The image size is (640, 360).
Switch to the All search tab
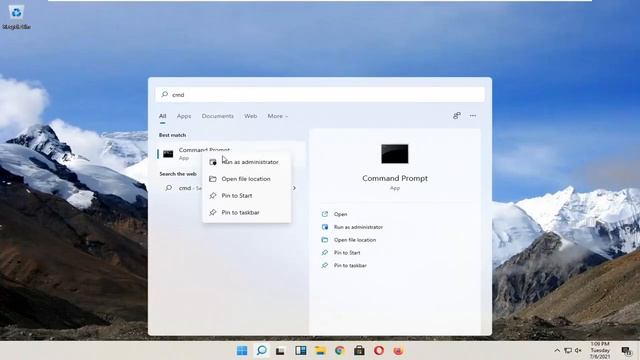[x=162, y=116]
